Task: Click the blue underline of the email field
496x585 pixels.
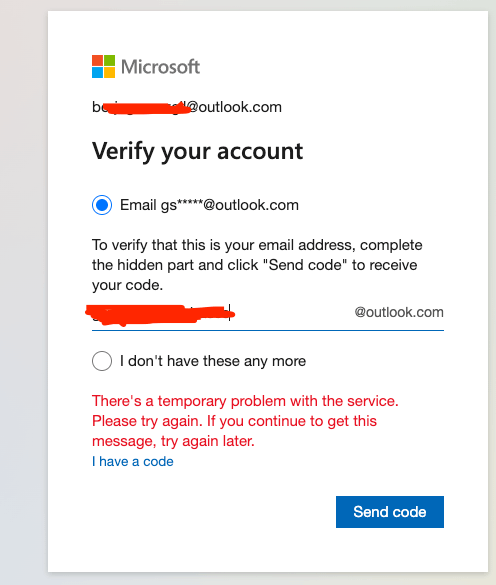Action: [268, 330]
